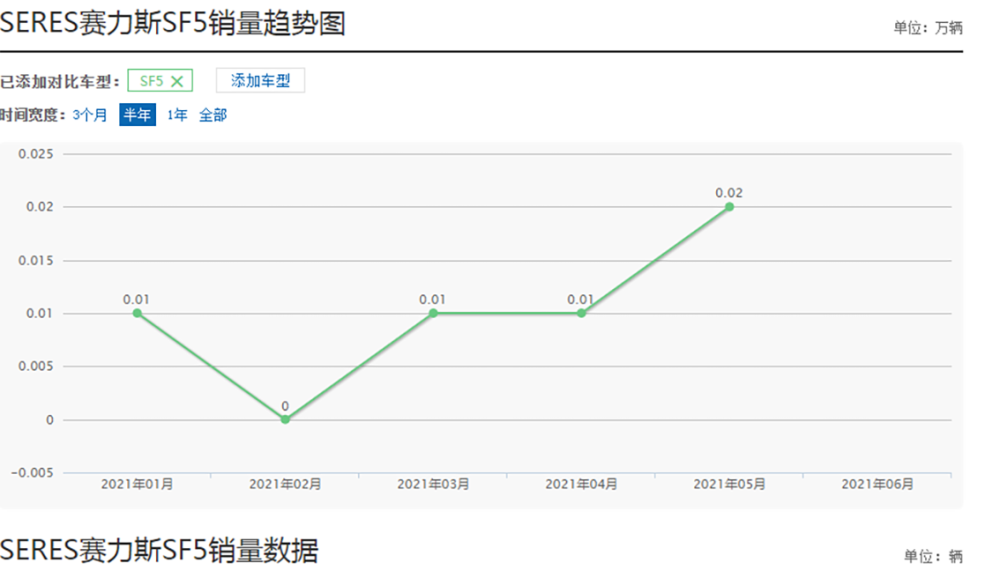
Task: Click the 已添加对比车型 label
Action: coord(60,82)
